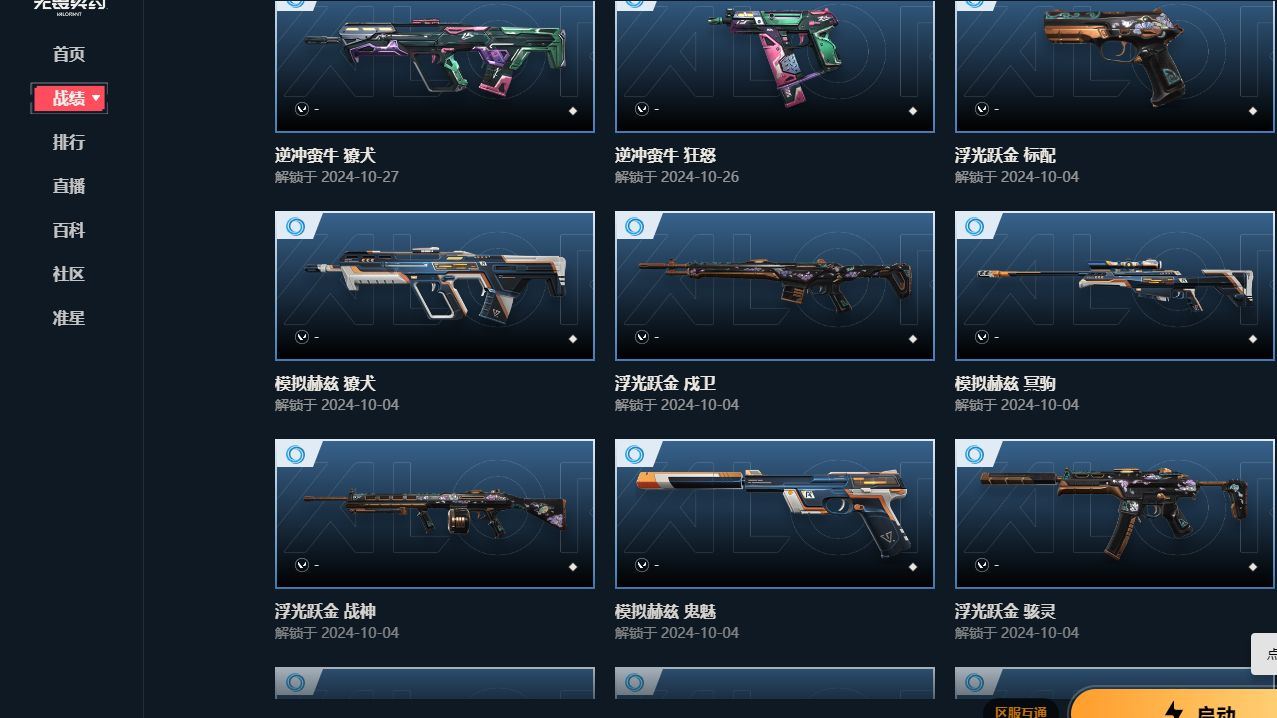Open the 准星 crosshair section
The height and width of the screenshot is (718, 1277).
[x=69, y=318]
